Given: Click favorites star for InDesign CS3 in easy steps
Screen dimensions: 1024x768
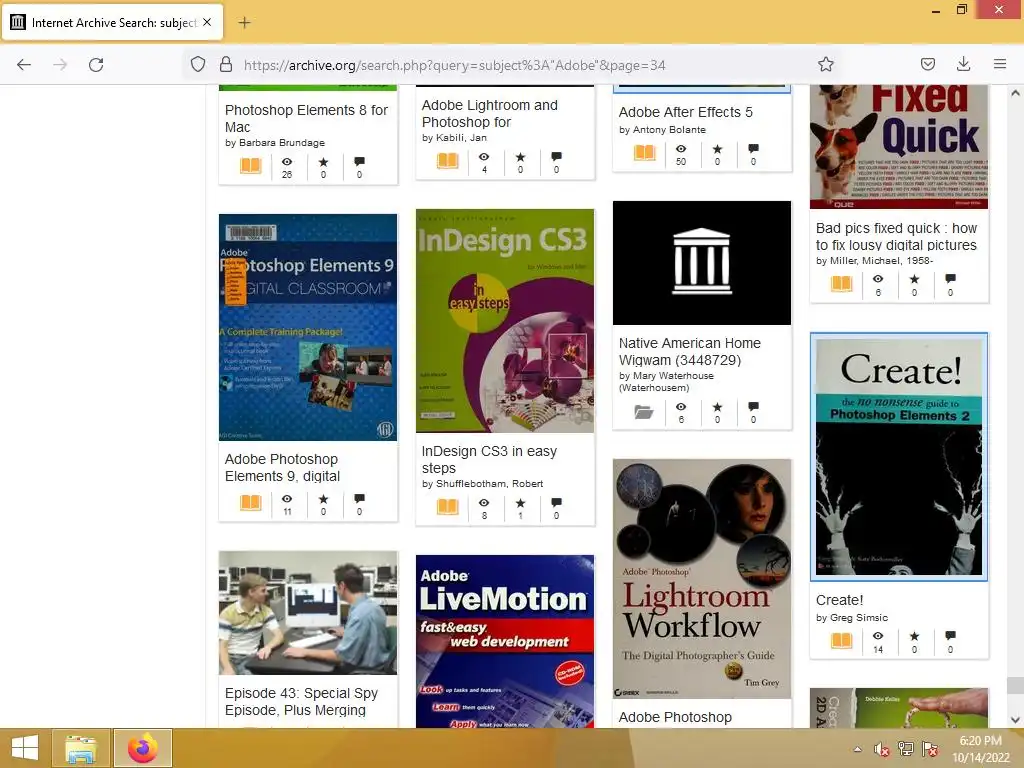Looking at the screenshot, I should point(520,503).
